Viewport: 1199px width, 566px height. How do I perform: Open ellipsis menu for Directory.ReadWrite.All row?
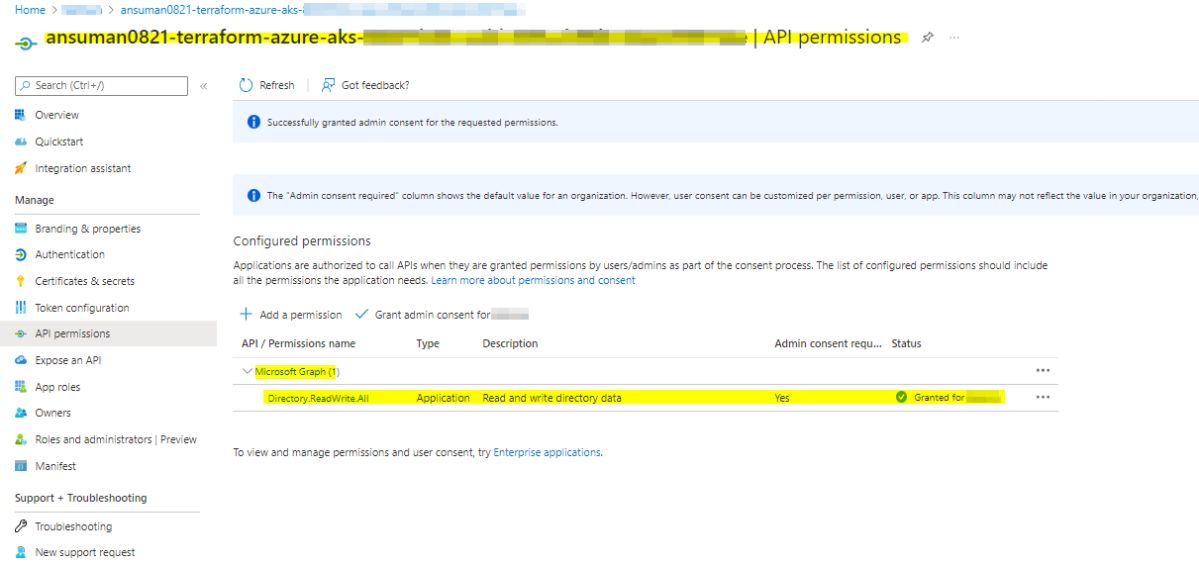pos(1042,398)
